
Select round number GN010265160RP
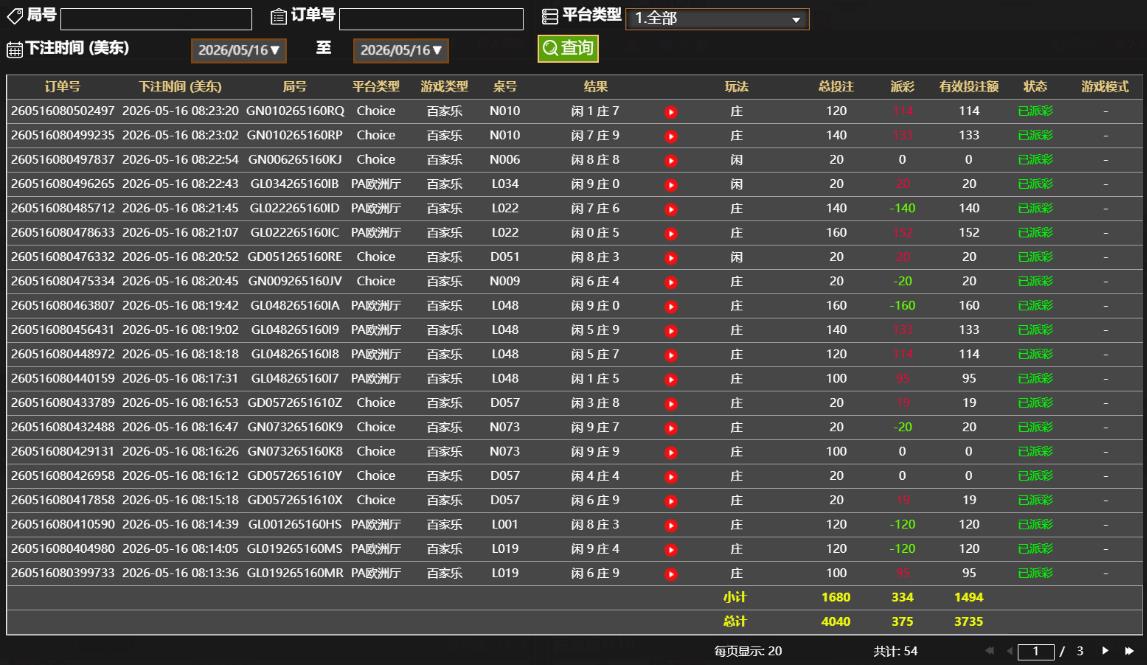(x=295, y=135)
